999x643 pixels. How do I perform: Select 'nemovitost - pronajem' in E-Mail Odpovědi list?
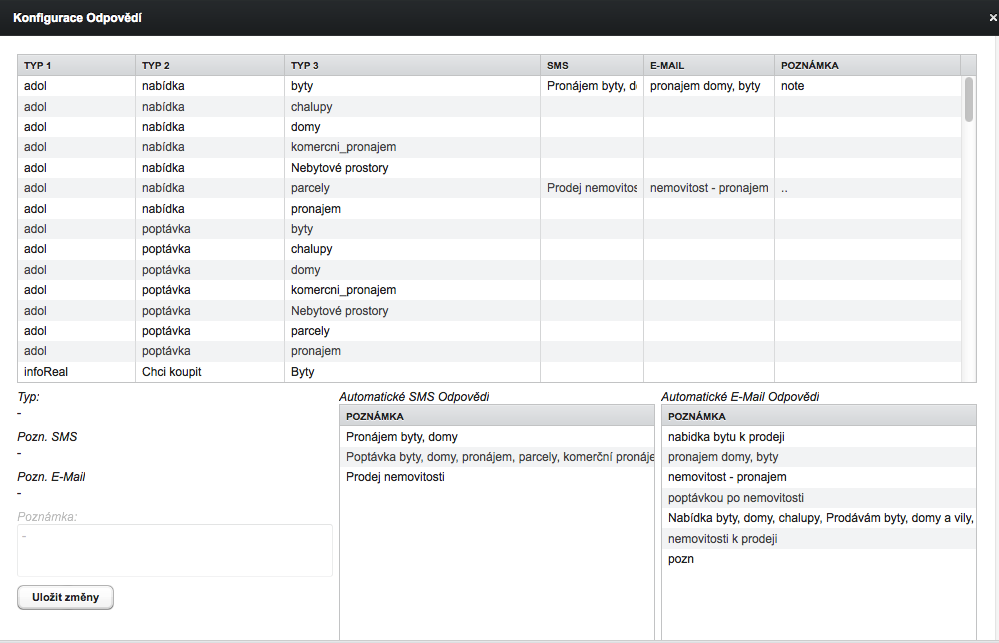(819, 477)
